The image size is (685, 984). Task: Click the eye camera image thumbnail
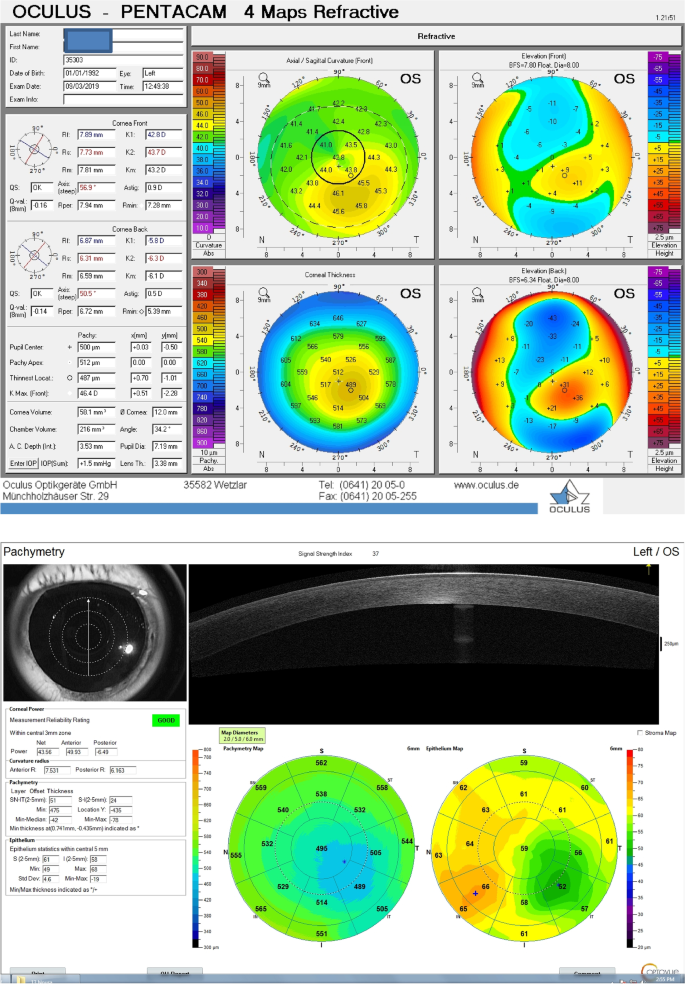(x=93, y=632)
